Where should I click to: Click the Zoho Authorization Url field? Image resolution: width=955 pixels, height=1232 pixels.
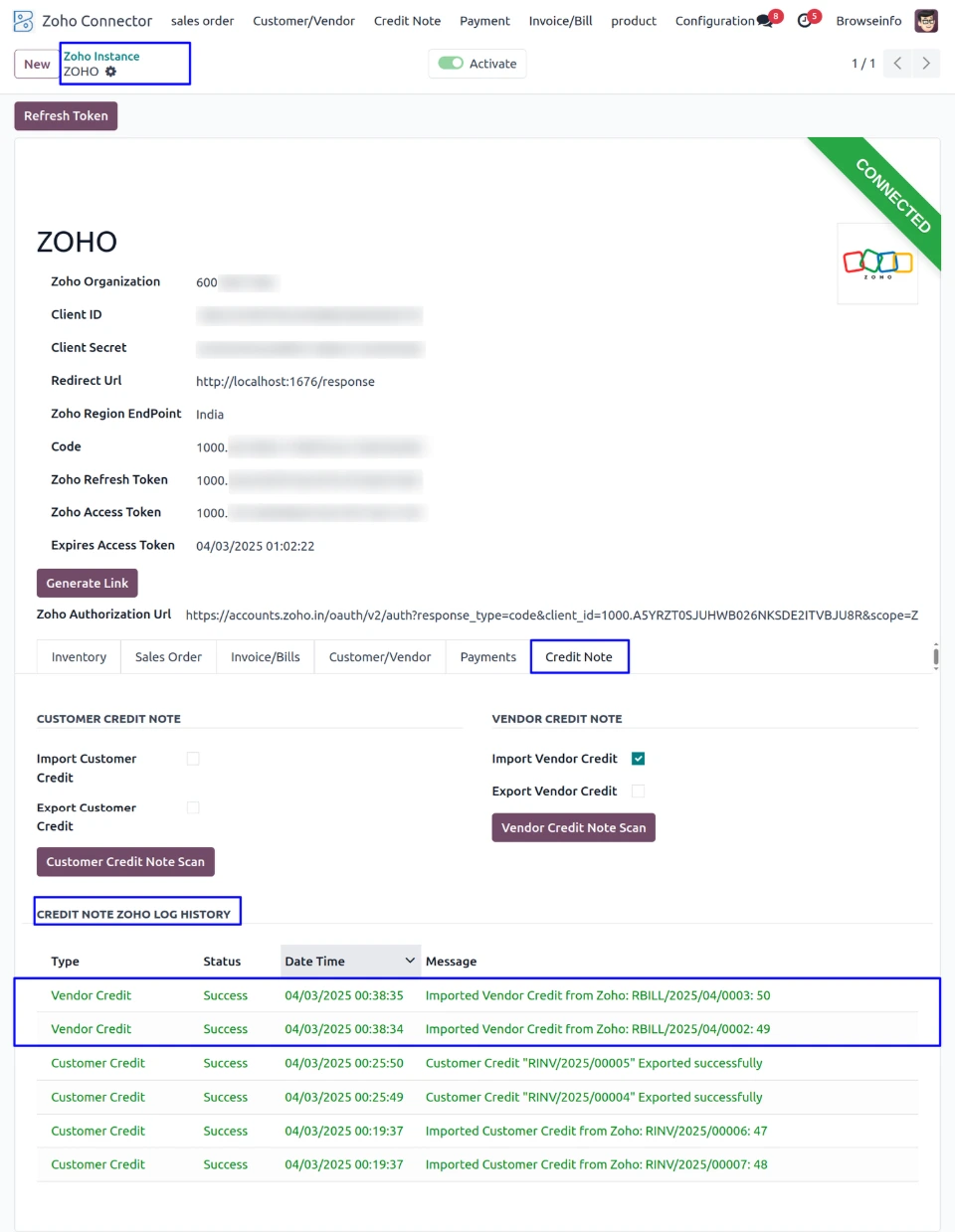pyautogui.click(x=551, y=616)
